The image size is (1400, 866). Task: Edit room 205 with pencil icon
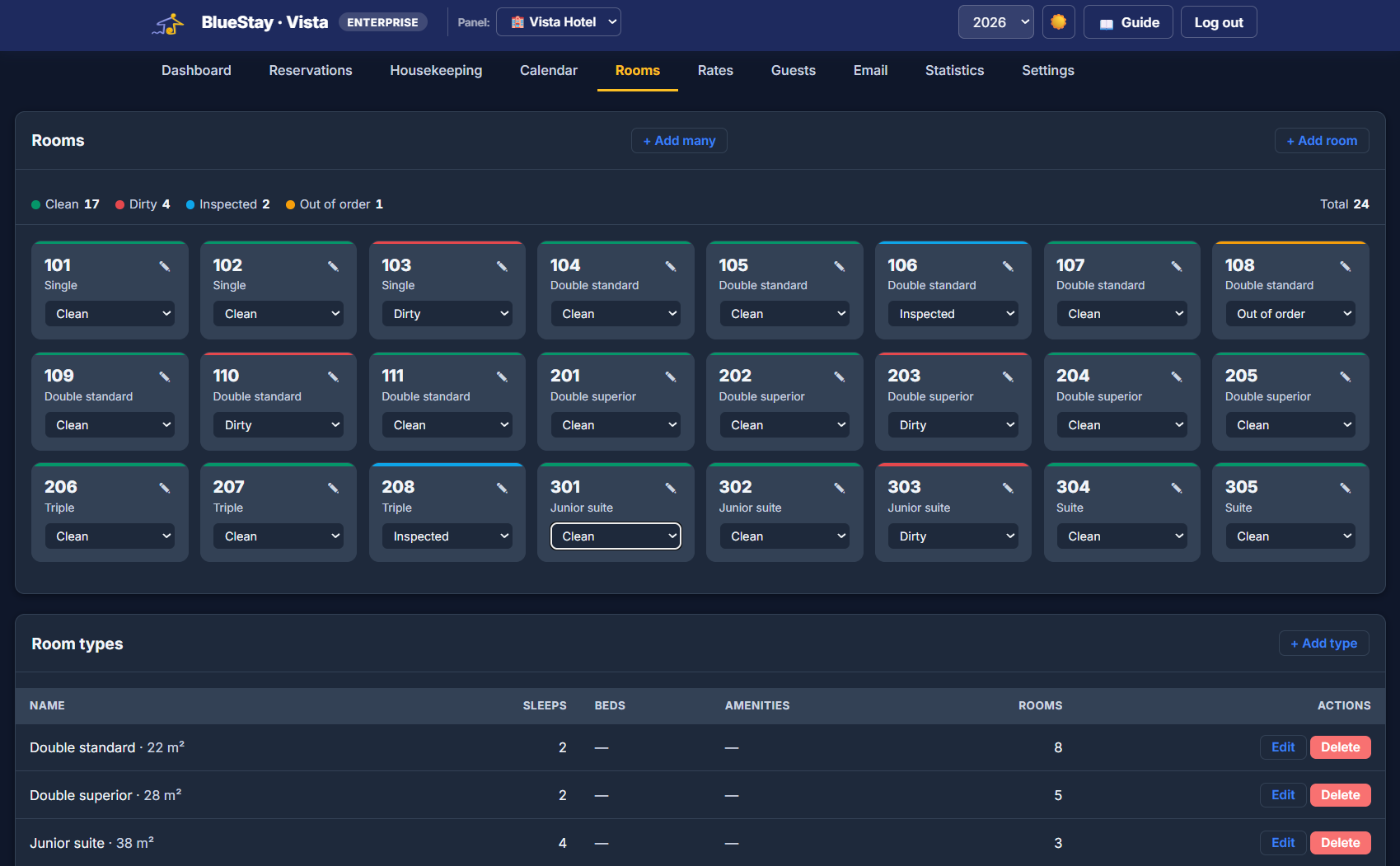1346,377
